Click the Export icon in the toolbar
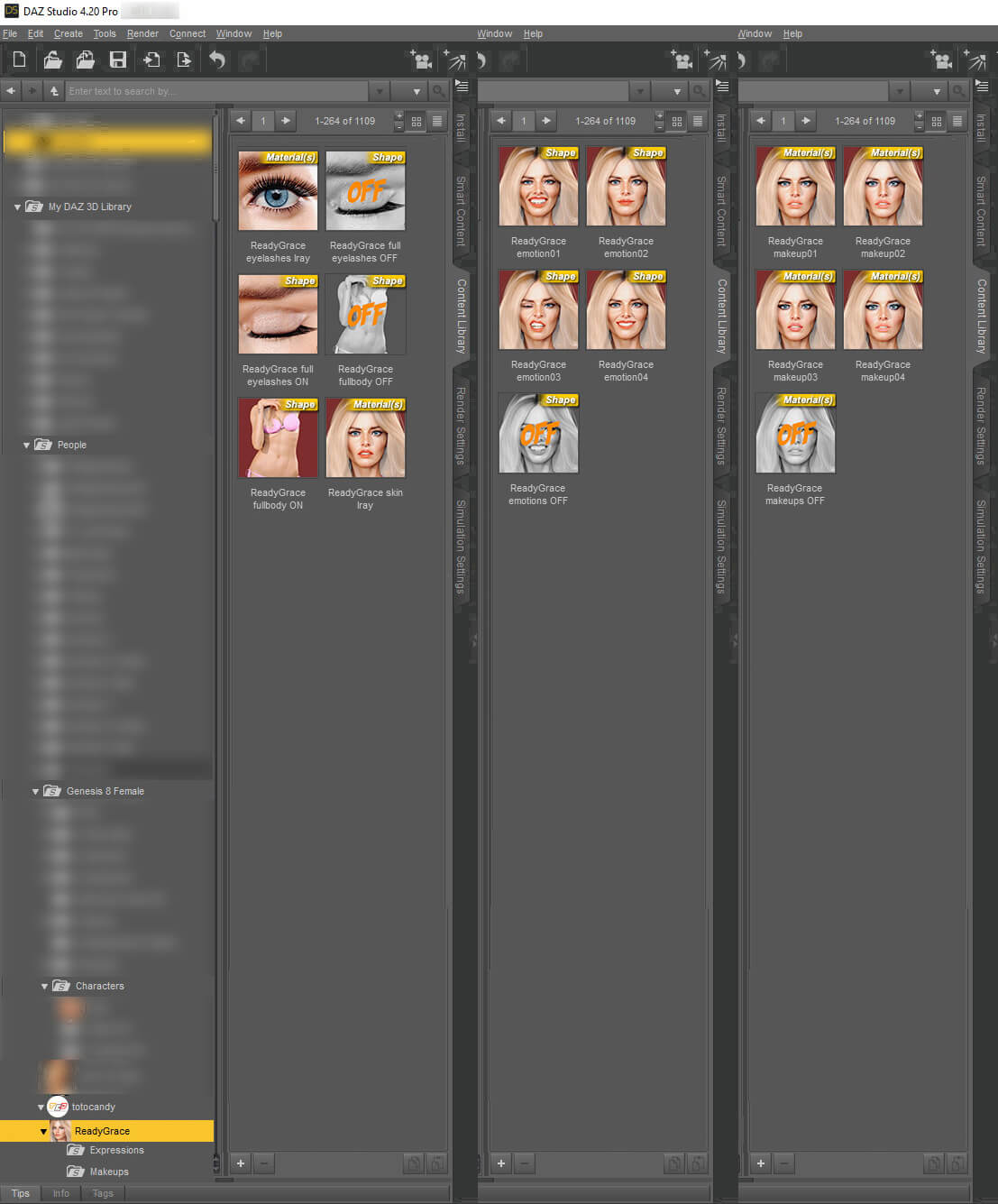This screenshot has height=1204, width=998. 184,60
